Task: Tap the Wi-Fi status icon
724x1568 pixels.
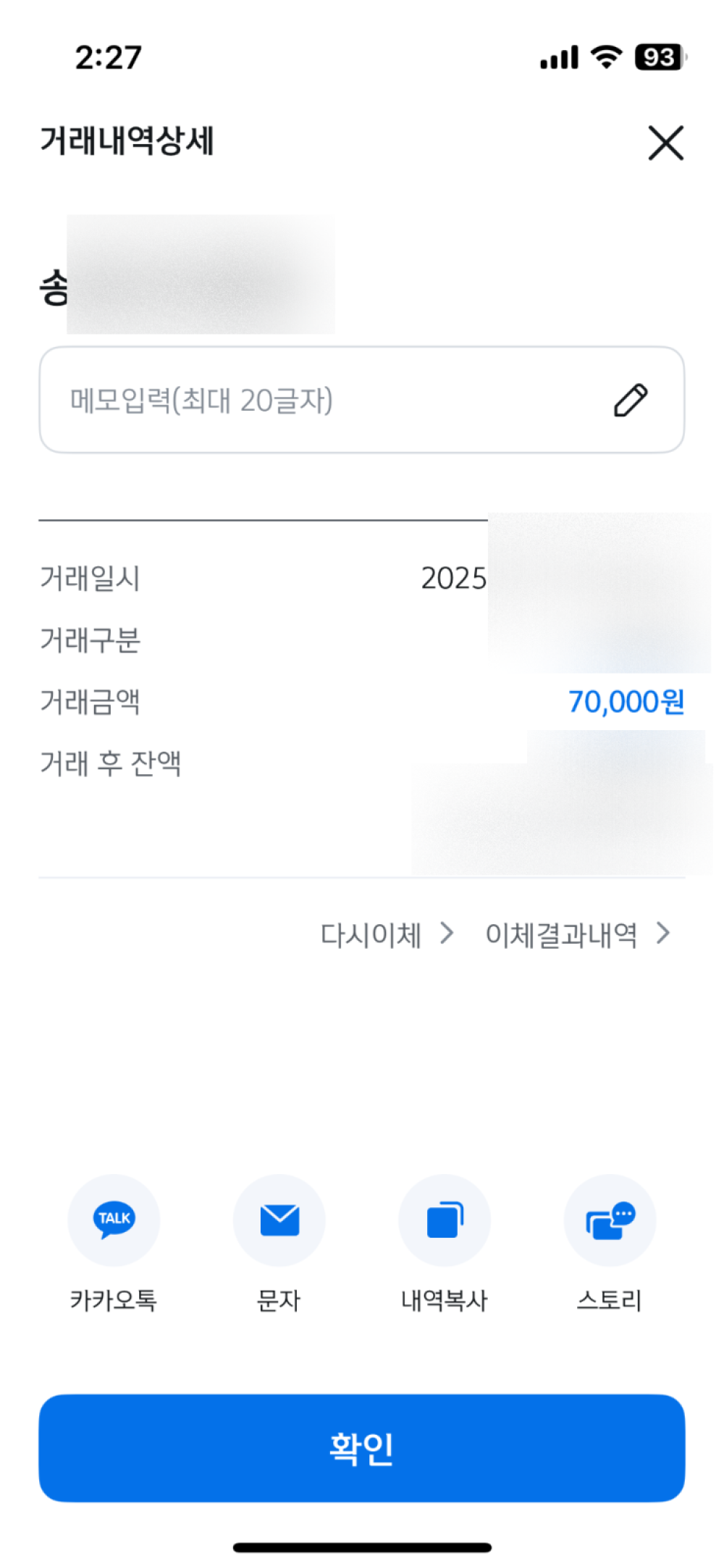Action: [607, 56]
